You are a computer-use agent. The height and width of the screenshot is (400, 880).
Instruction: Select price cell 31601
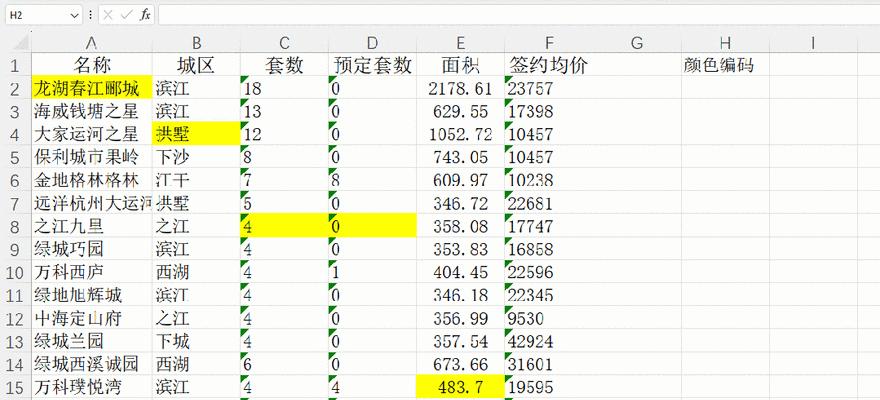point(549,364)
